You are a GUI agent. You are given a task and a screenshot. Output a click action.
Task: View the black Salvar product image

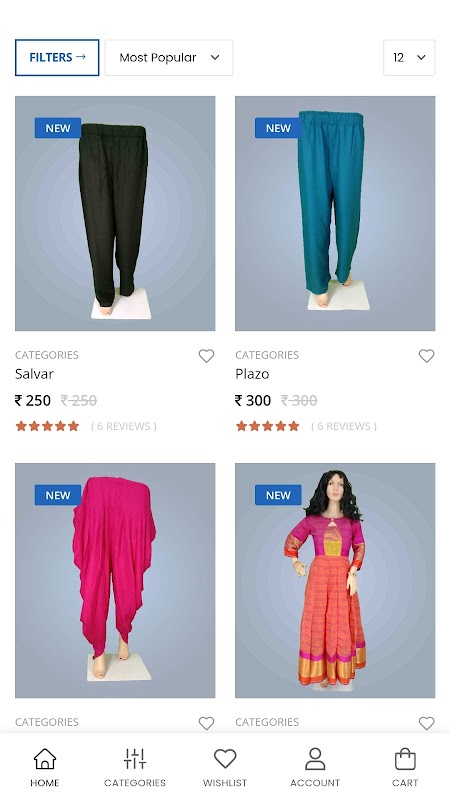115,213
